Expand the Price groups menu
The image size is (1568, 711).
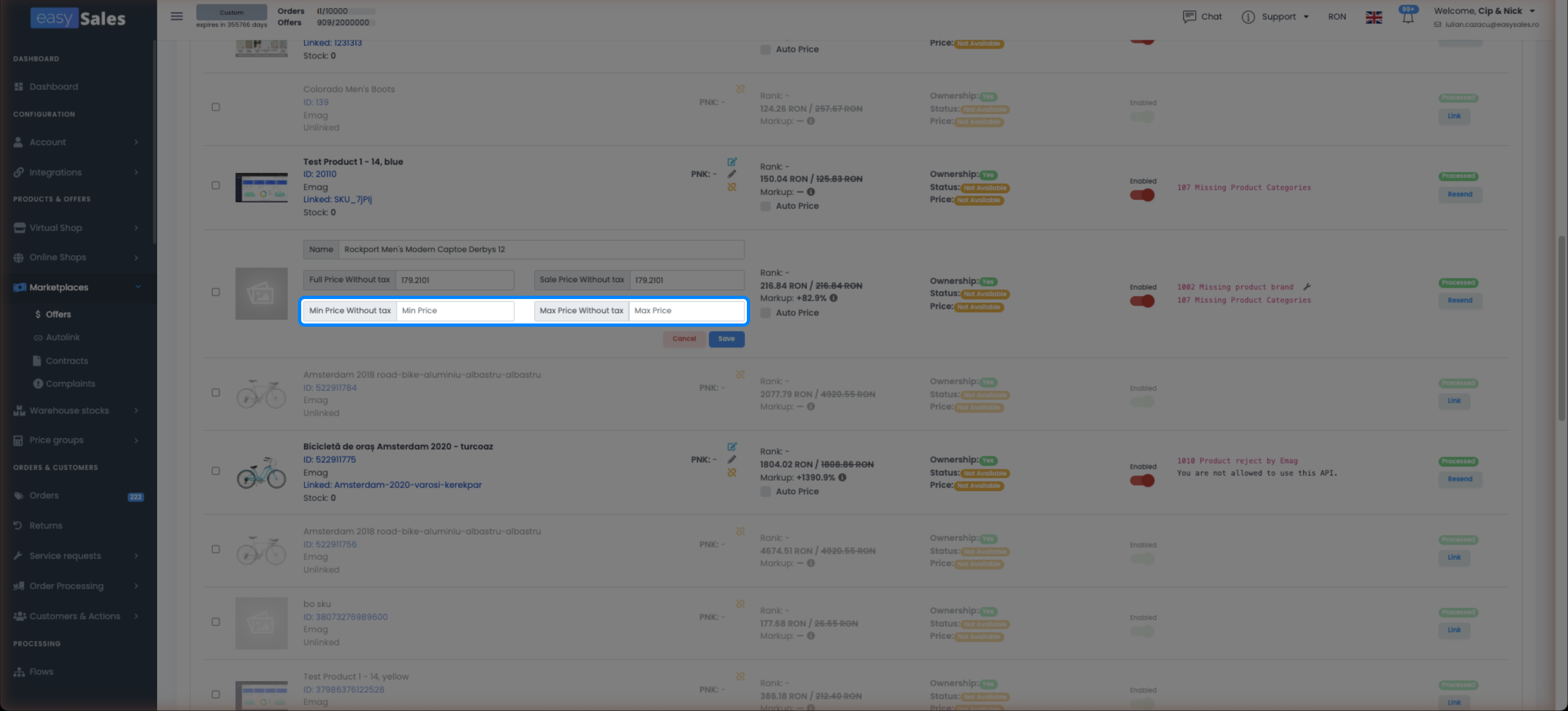coord(77,440)
